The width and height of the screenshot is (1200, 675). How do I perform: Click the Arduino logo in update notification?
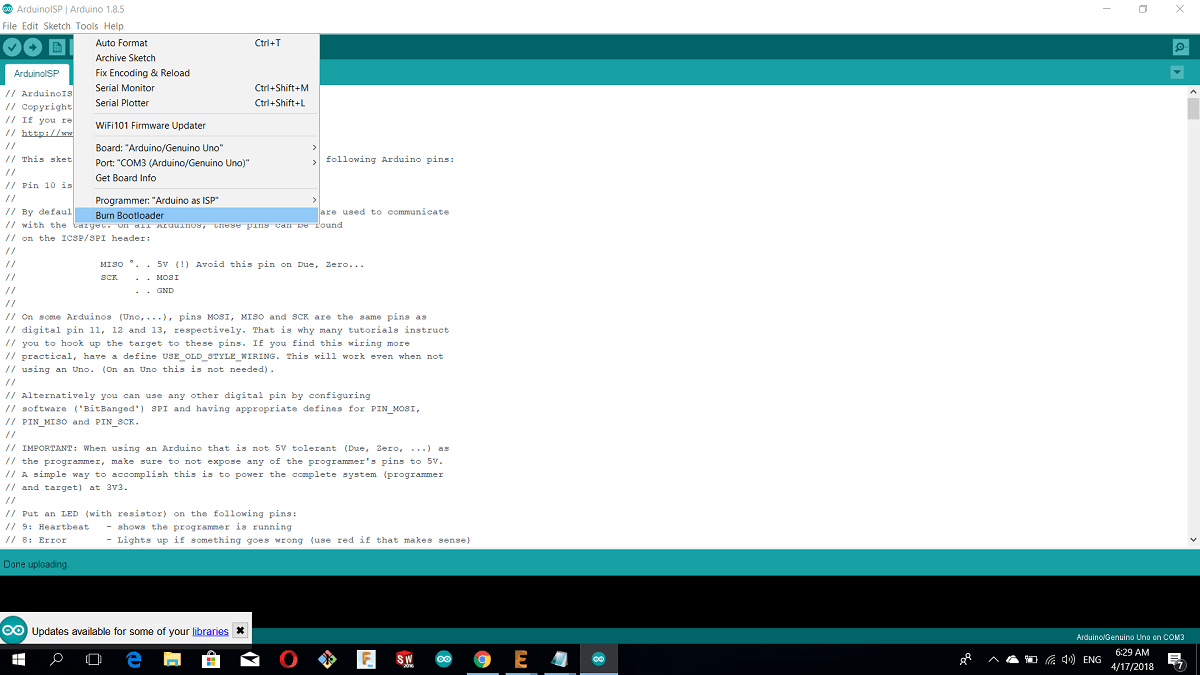13,630
